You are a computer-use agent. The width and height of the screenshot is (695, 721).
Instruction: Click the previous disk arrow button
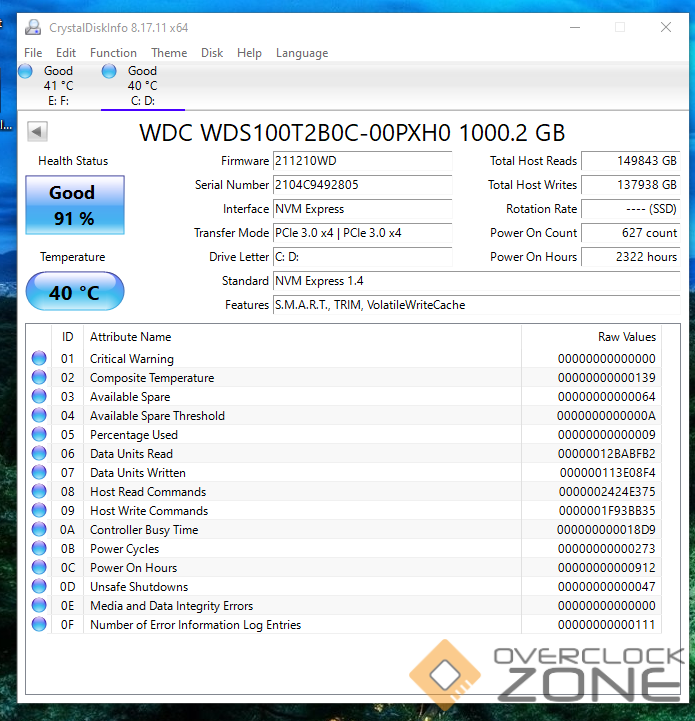tap(37, 132)
